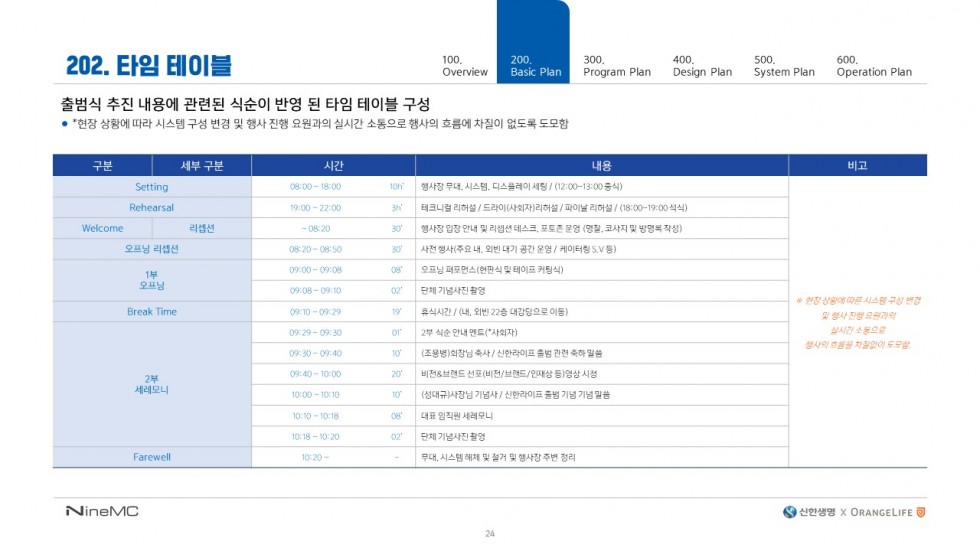Click the 09:08 – 09:10 time cell
The image size is (980, 551).
pos(316,290)
